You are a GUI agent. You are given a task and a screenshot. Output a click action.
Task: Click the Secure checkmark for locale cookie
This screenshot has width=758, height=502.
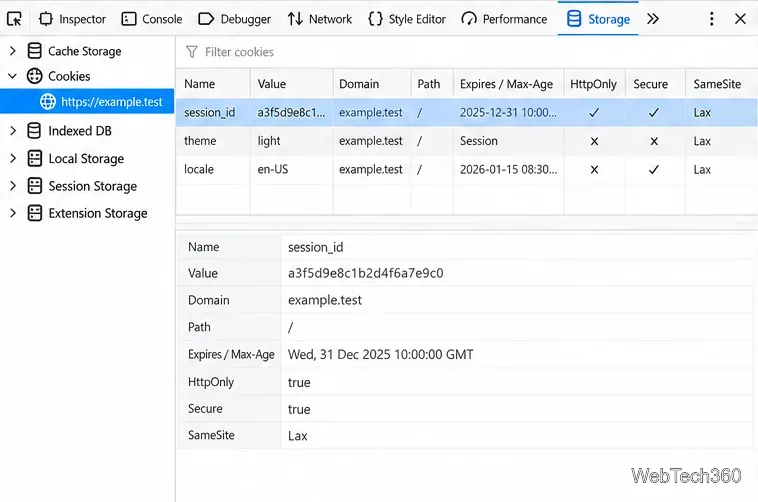[x=654, y=169]
